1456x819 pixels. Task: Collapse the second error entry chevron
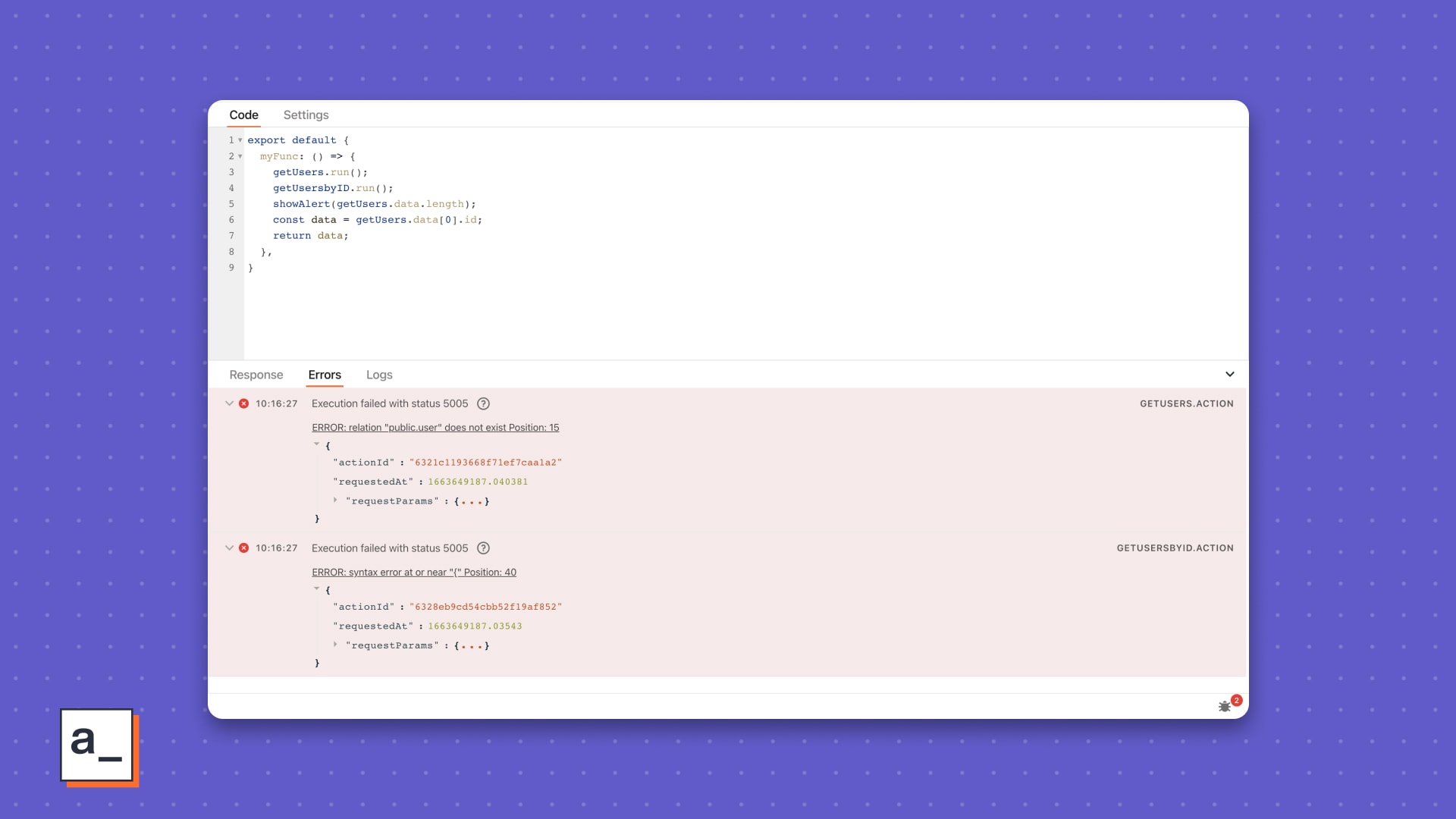pos(229,548)
